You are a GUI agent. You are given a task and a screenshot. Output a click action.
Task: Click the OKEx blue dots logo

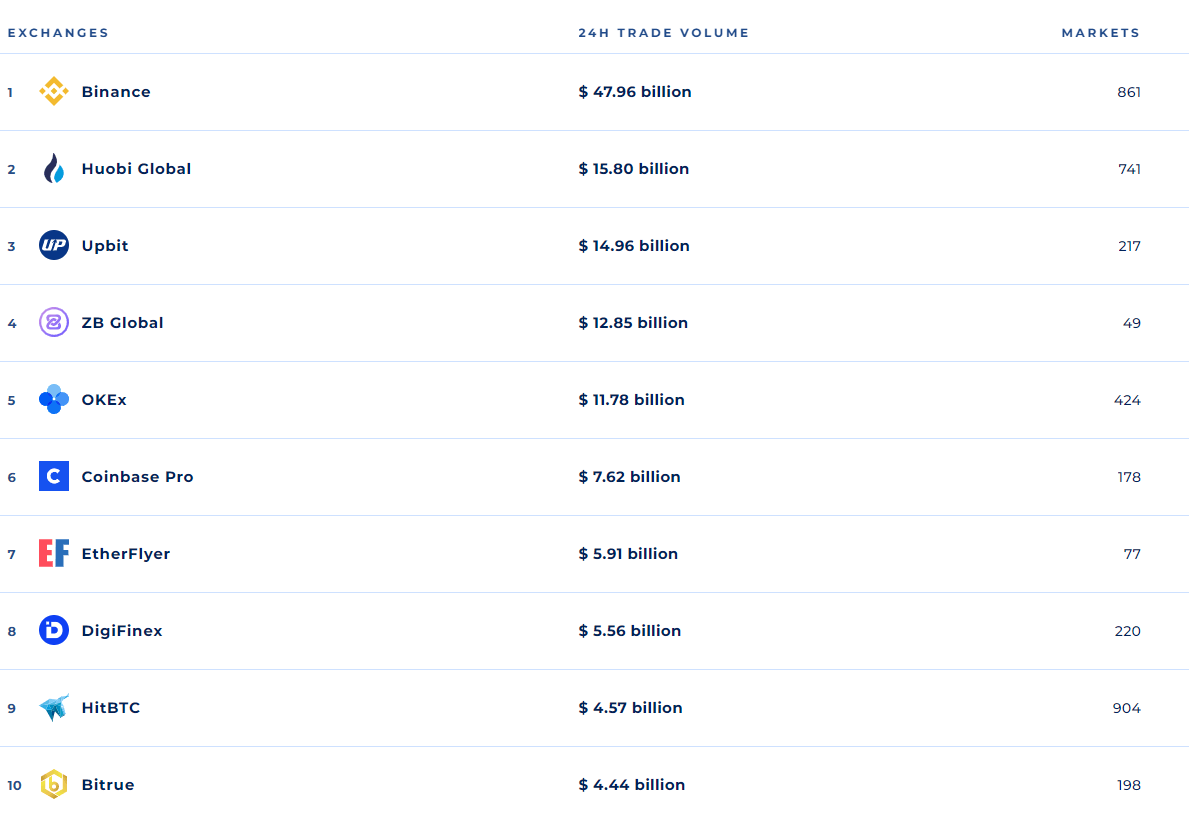54,399
